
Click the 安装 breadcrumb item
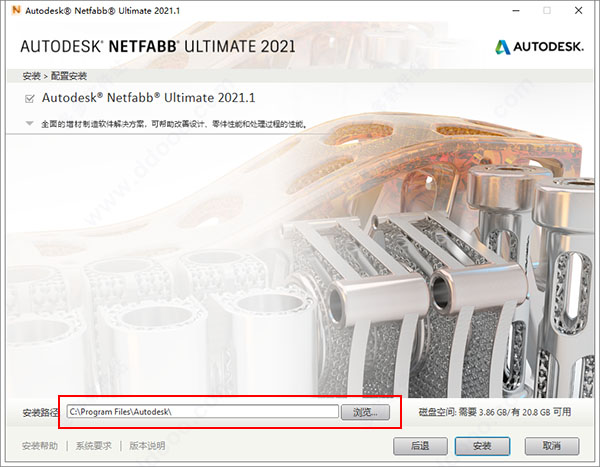pos(31,76)
